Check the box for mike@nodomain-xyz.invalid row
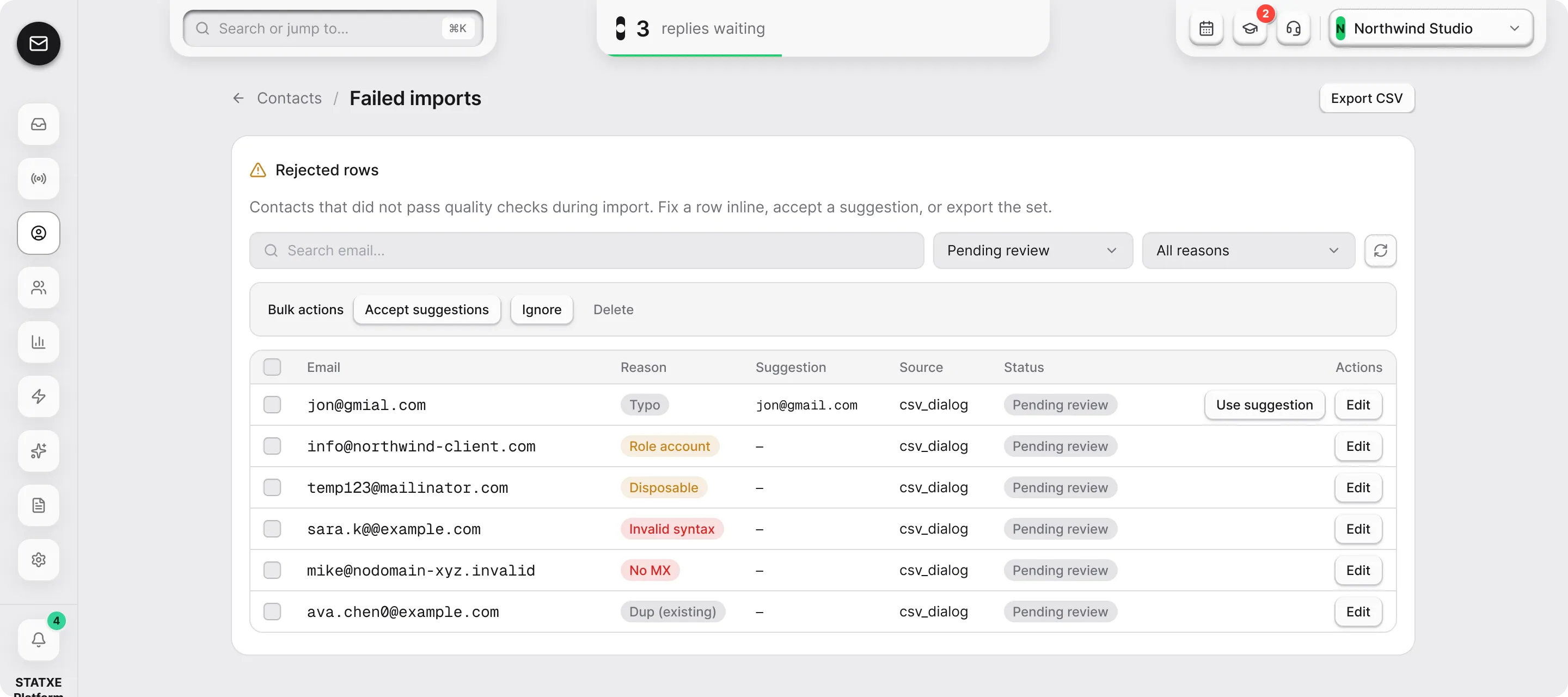 272,570
